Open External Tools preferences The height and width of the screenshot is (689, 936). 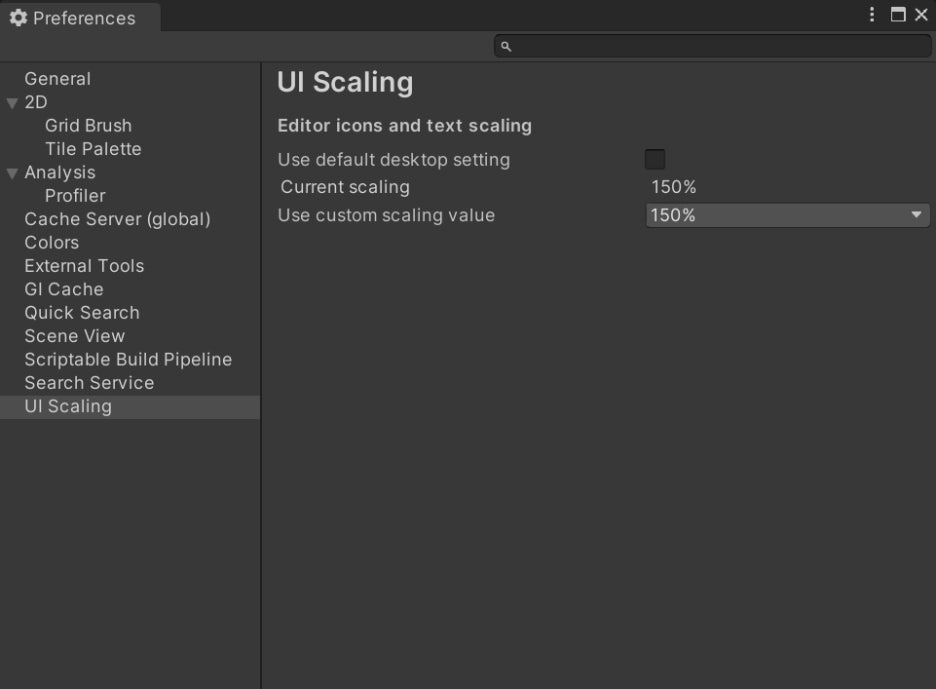tap(84, 266)
